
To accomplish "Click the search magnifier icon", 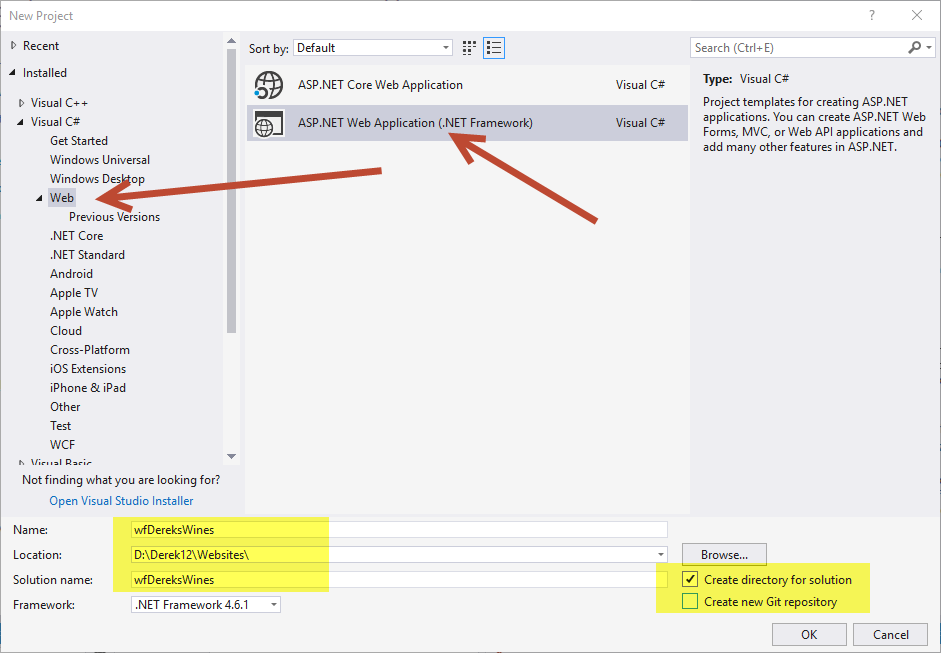I will click(915, 47).
